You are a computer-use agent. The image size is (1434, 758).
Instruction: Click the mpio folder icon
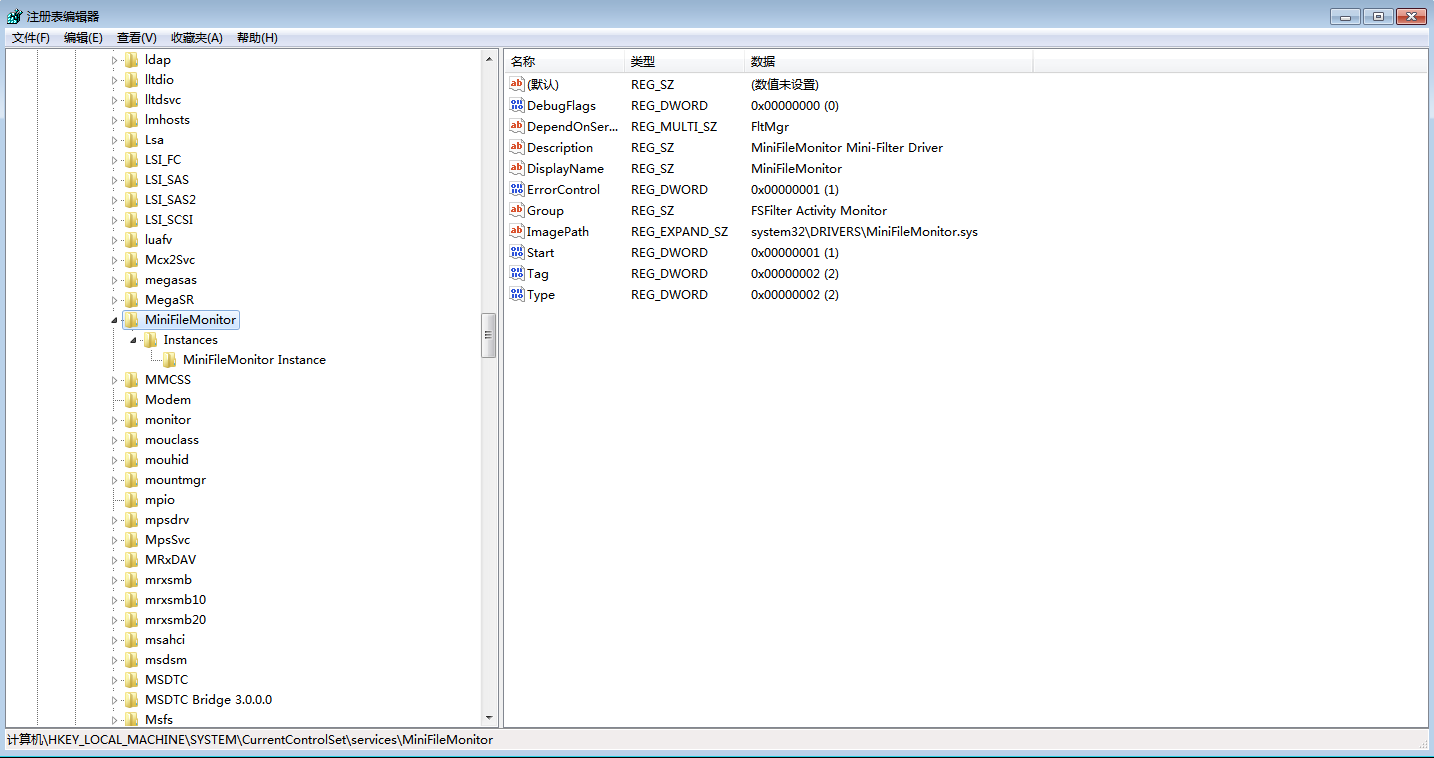(132, 500)
